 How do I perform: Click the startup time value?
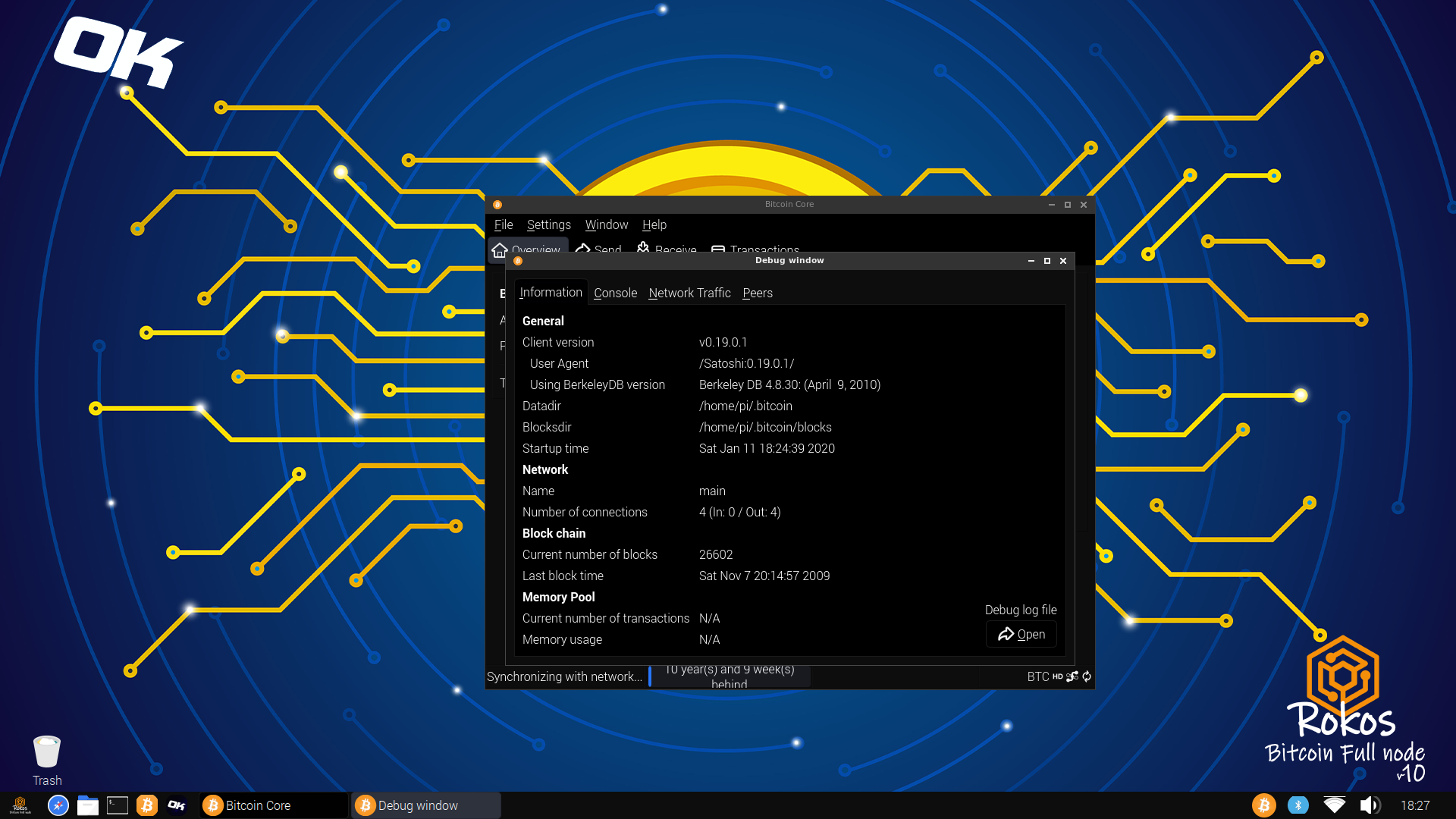point(767,449)
